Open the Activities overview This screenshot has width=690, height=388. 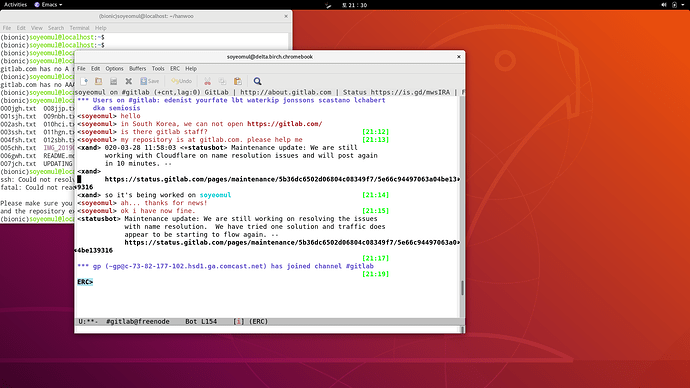click(x=15, y=5)
